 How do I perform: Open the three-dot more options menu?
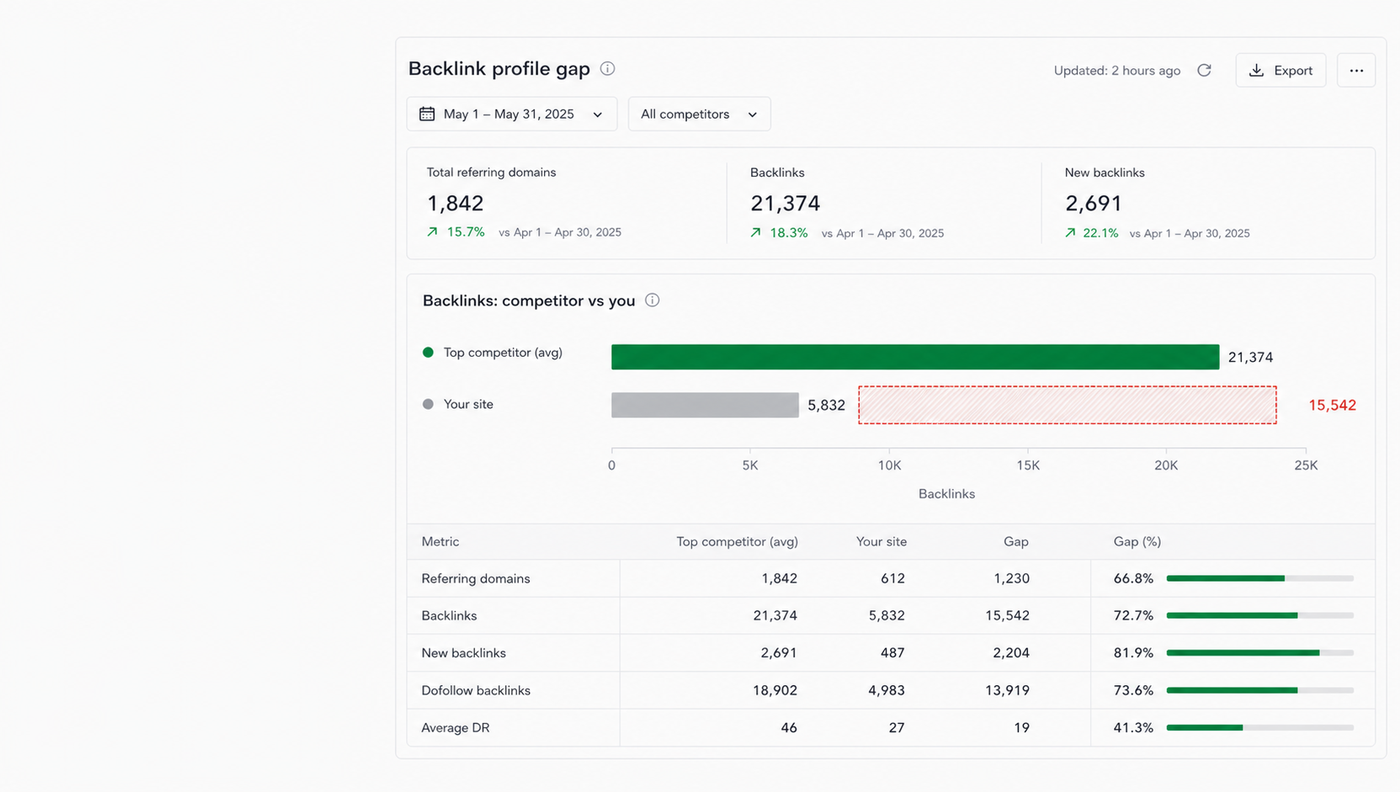[x=1356, y=70]
